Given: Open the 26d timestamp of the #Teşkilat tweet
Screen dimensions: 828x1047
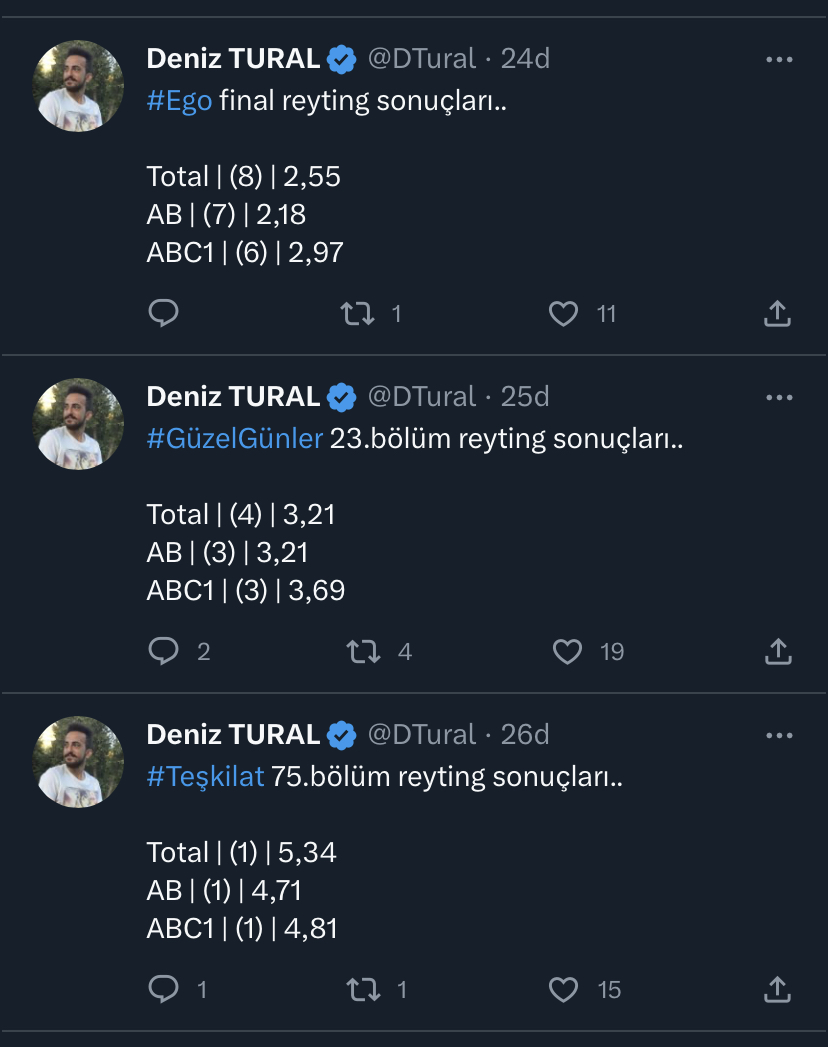Looking at the screenshot, I should 525,735.
